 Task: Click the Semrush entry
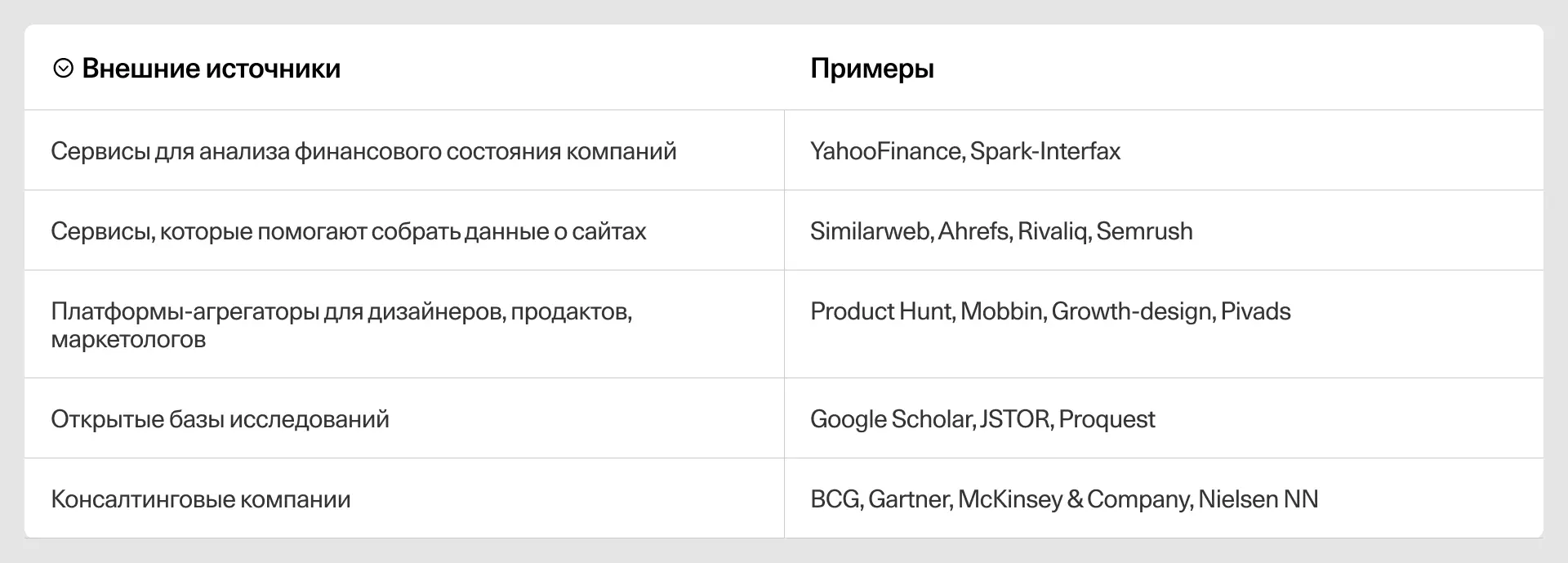[1144, 231]
